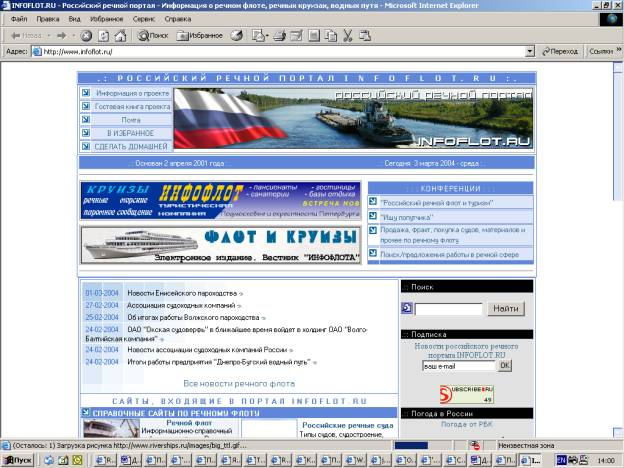Click В ИЗБРАННОЕ link
This screenshot has height=468, width=624.
click(131, 133)
